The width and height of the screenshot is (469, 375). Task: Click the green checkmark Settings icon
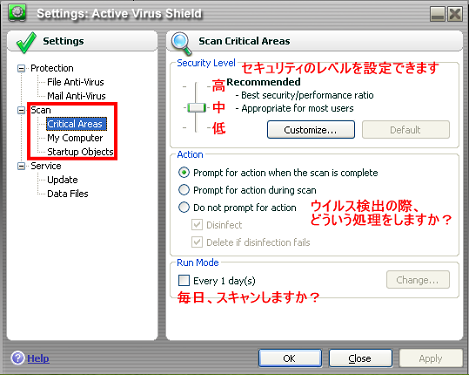(26, 42)
